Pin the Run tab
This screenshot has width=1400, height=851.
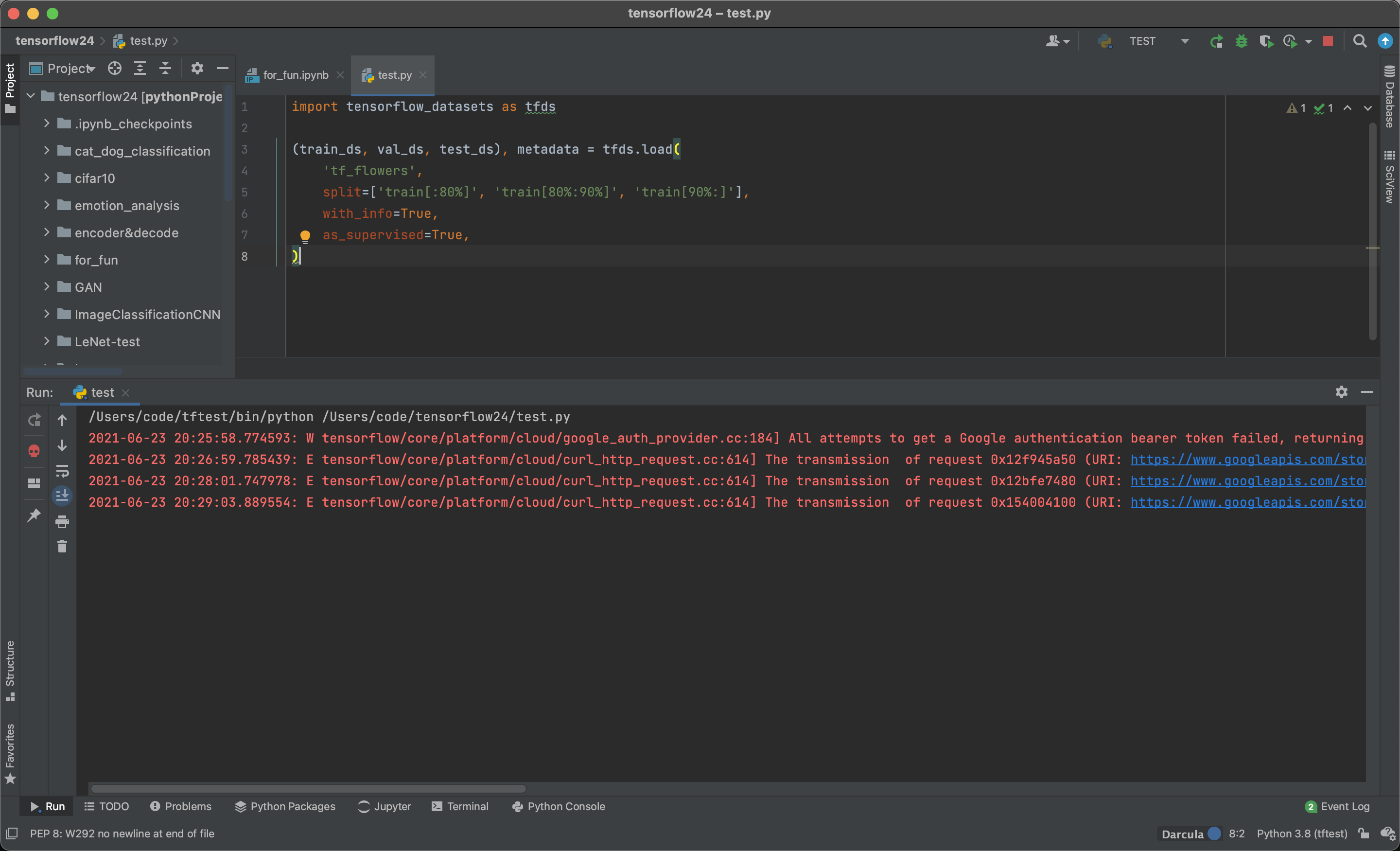click(34, 515)
